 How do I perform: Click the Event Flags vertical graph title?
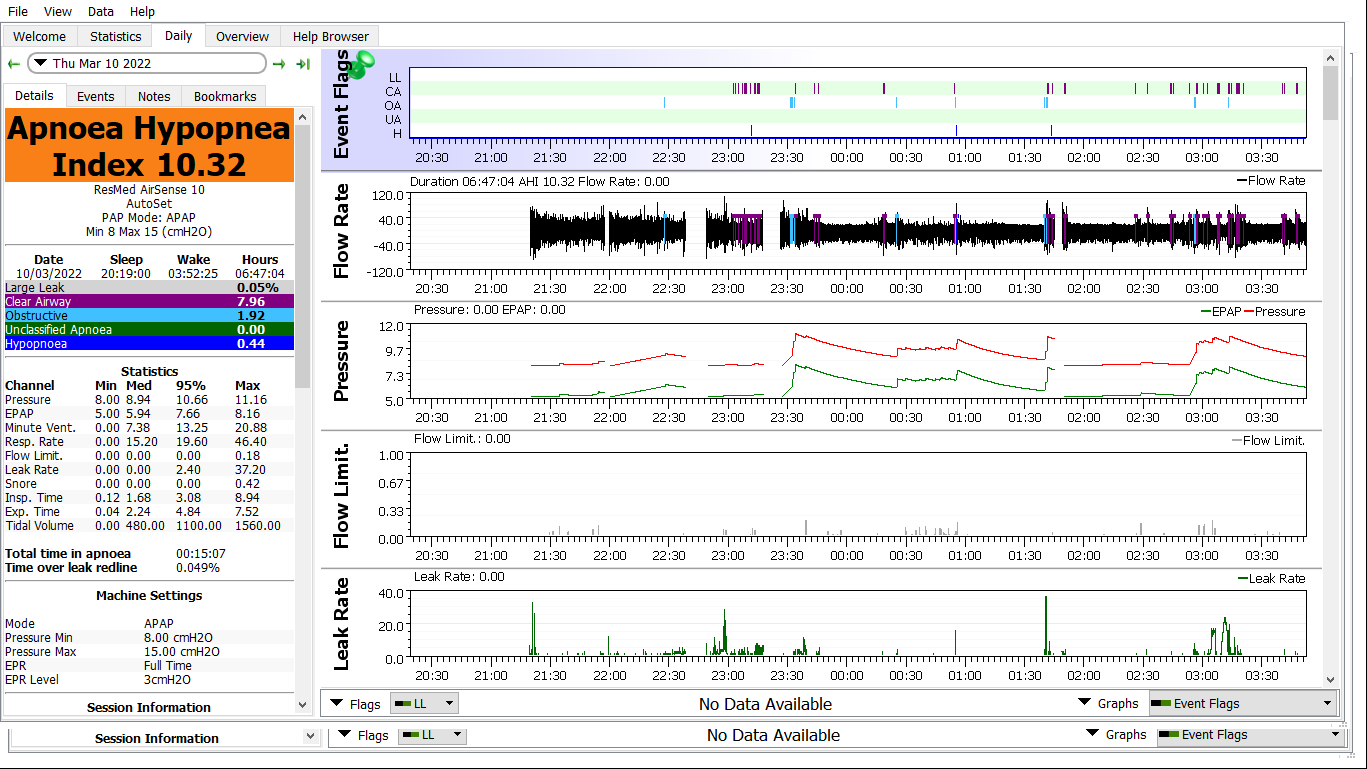tap(342, 104)
